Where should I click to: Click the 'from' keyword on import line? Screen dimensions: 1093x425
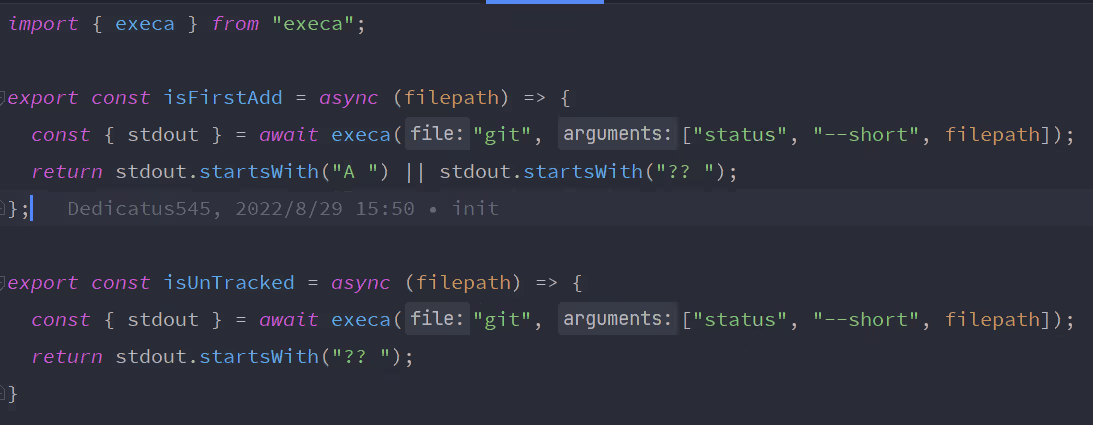[x=235, y=24]
